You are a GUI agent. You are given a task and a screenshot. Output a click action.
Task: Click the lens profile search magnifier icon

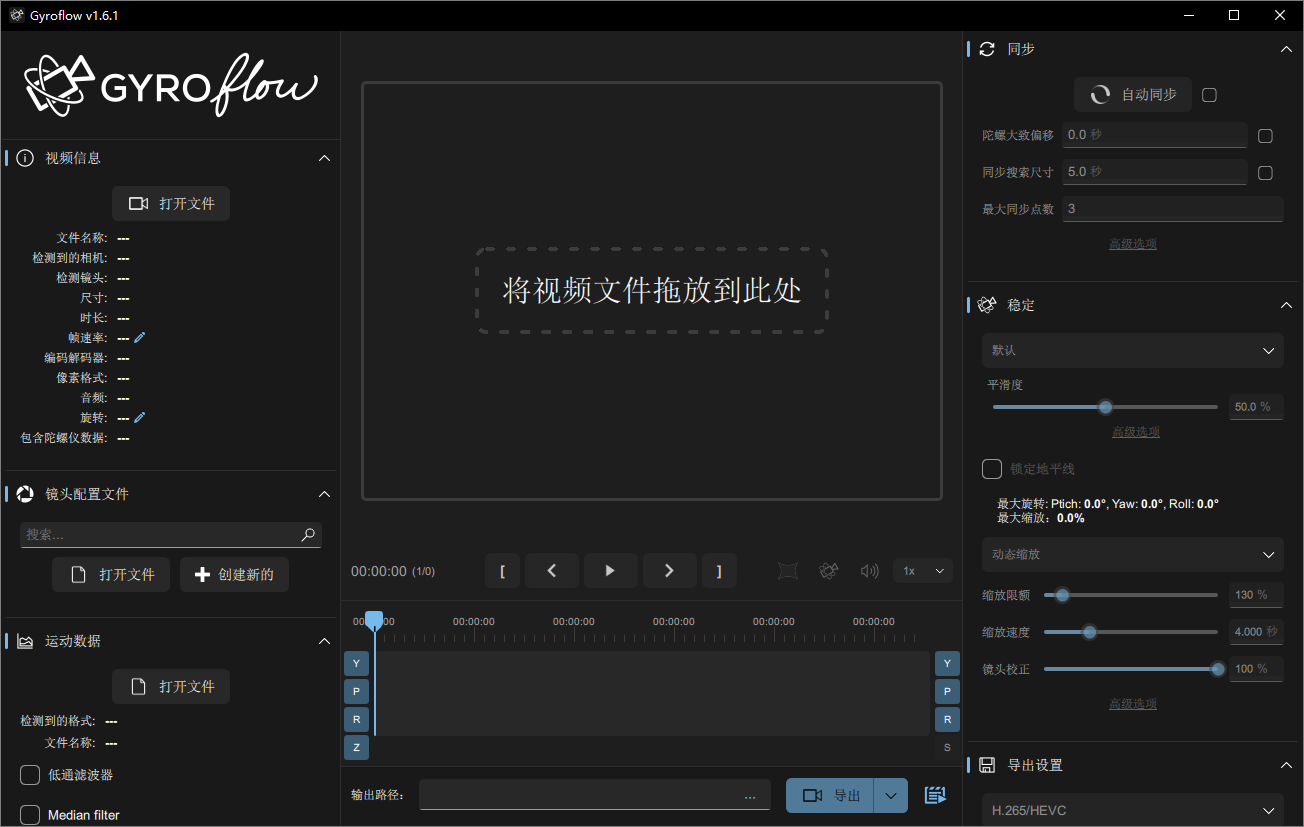[x=307, y=535]
